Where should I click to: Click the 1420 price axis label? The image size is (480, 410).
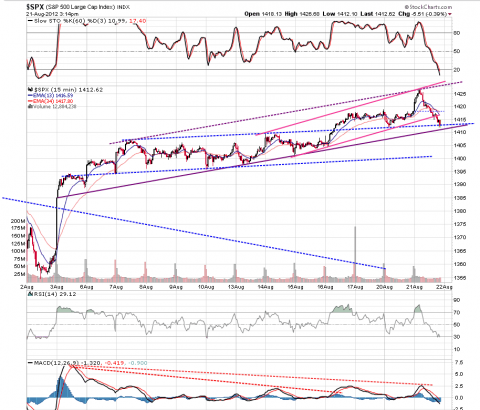coord(460,107)
